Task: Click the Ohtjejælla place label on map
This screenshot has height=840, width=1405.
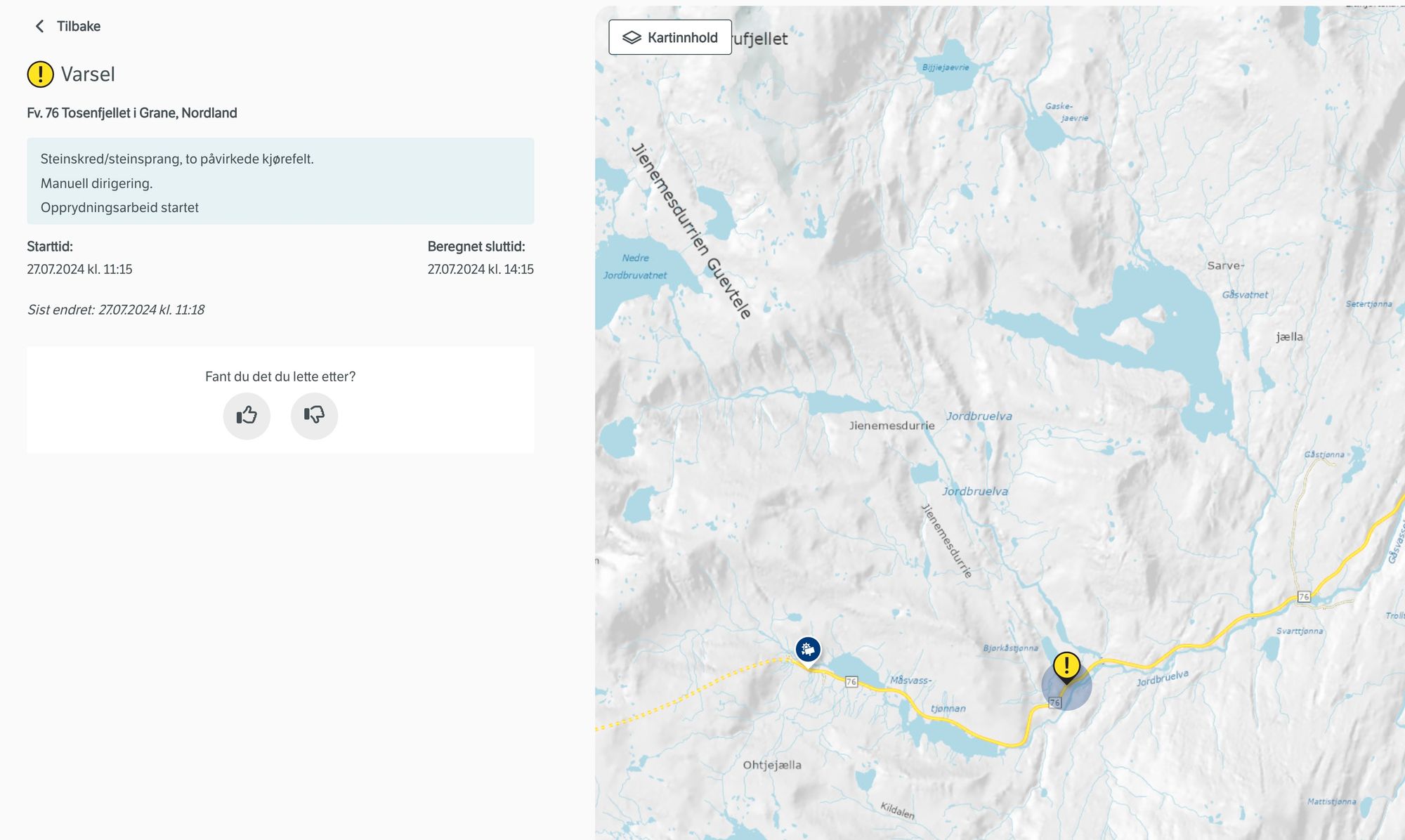Action: click(772, 765)
